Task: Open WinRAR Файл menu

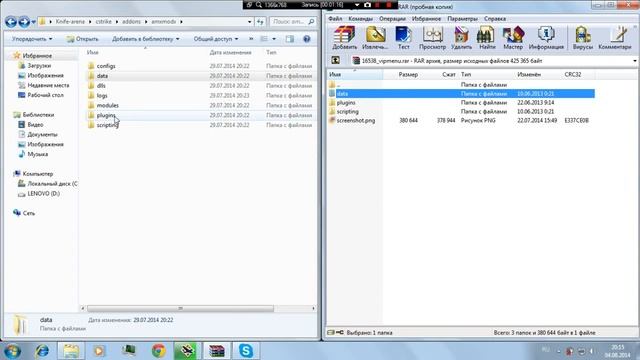Action: [335, 19]
